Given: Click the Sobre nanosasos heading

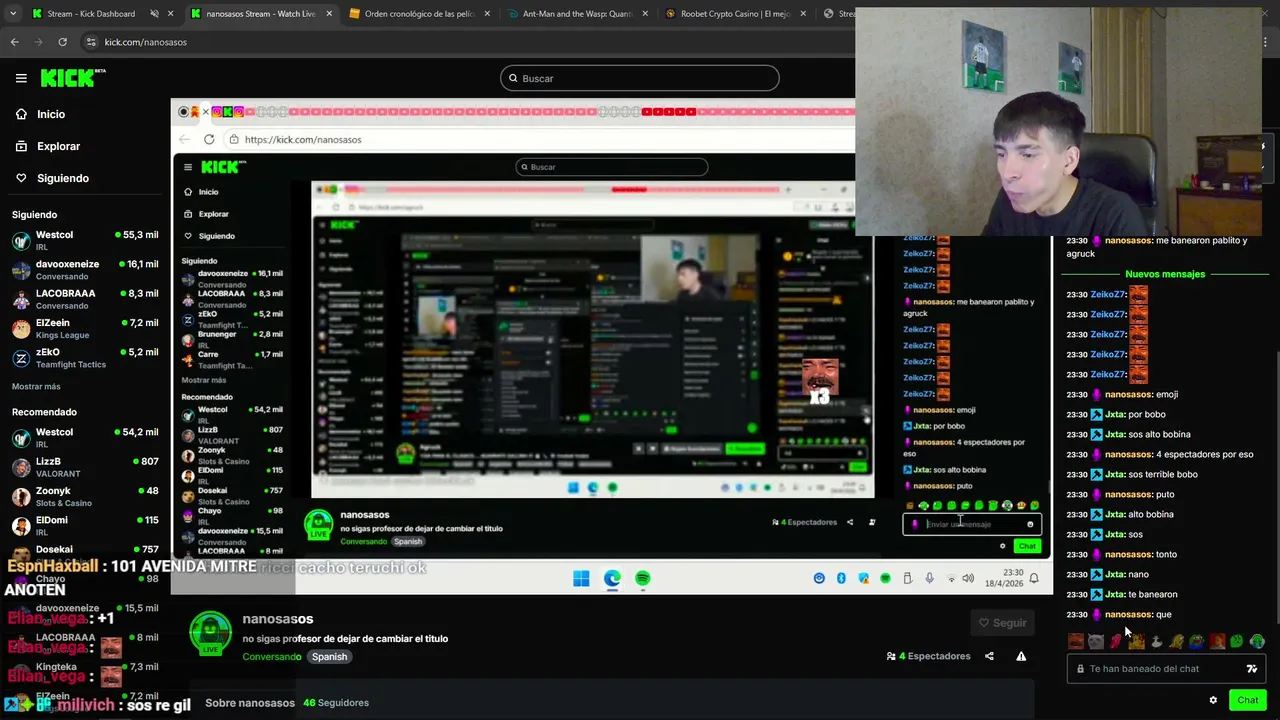Looking at the screenshot, I should coord(250,703).
